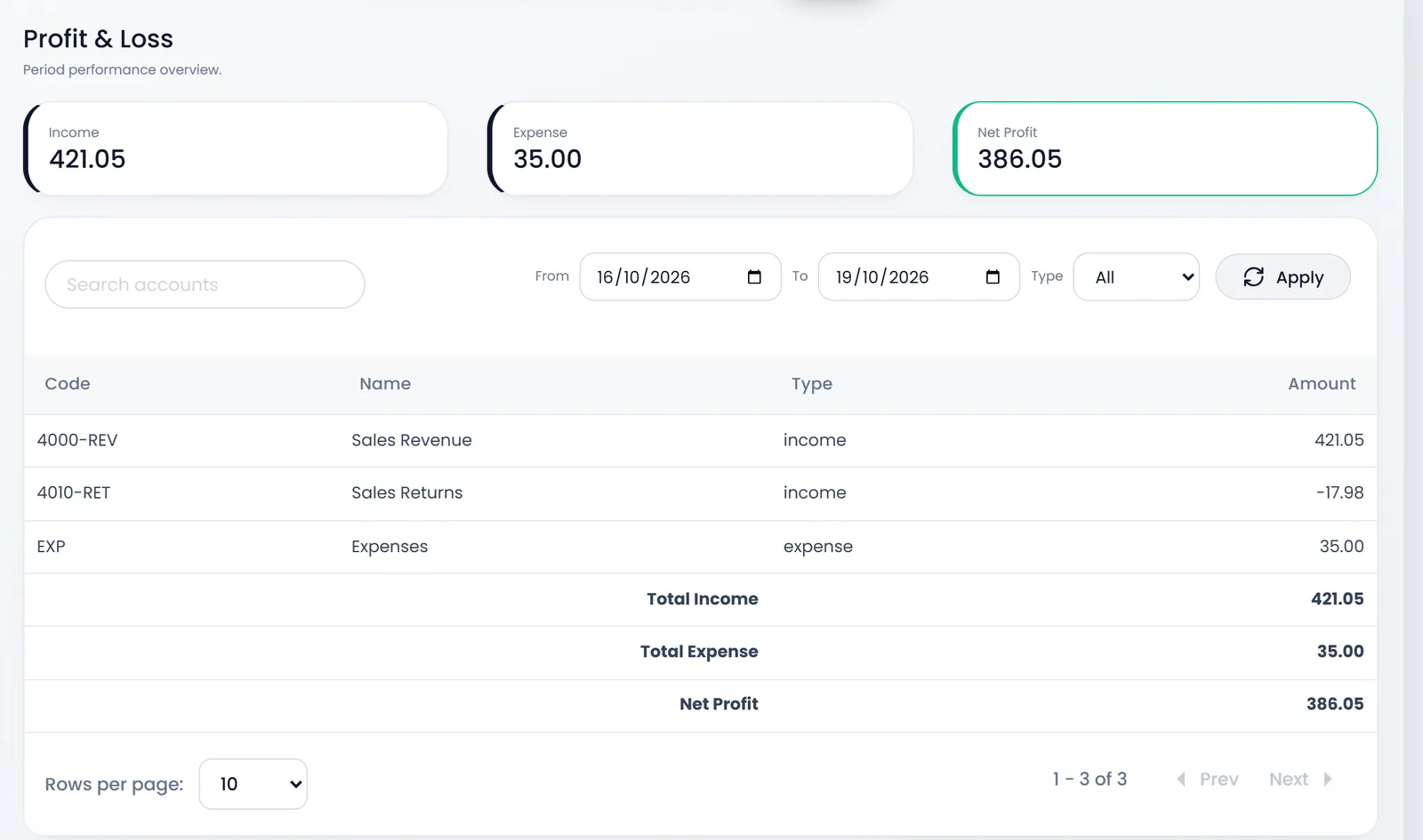The height and width of the screenshot is (840, 1423).
Task: Click the Expenses row amount 35.00
Action: [x=1342, y=547]
